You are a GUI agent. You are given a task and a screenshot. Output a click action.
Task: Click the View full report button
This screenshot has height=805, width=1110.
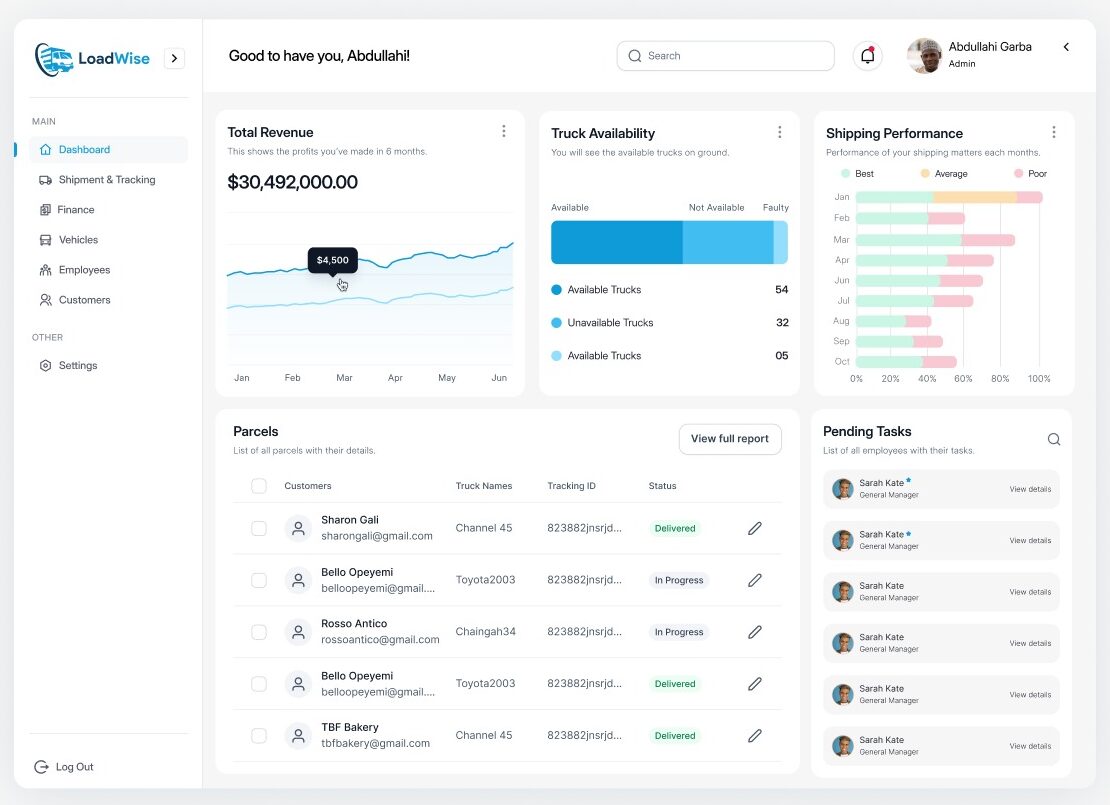coord(729,439)
